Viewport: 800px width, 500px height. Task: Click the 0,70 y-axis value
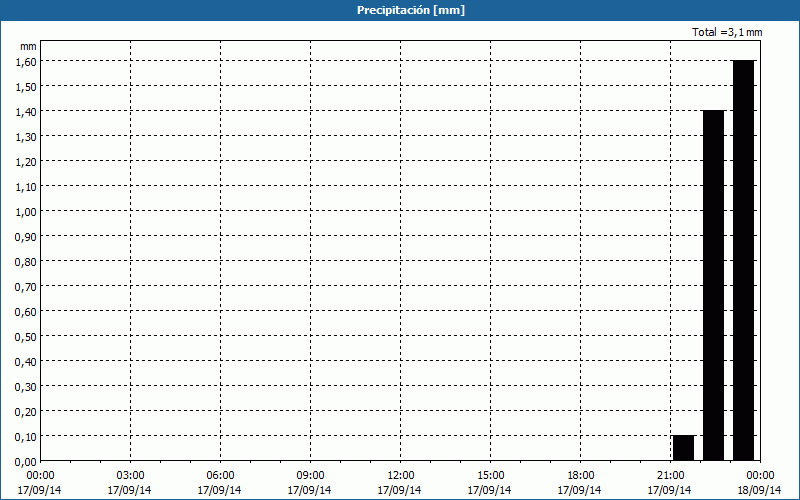tap(26, 287)
